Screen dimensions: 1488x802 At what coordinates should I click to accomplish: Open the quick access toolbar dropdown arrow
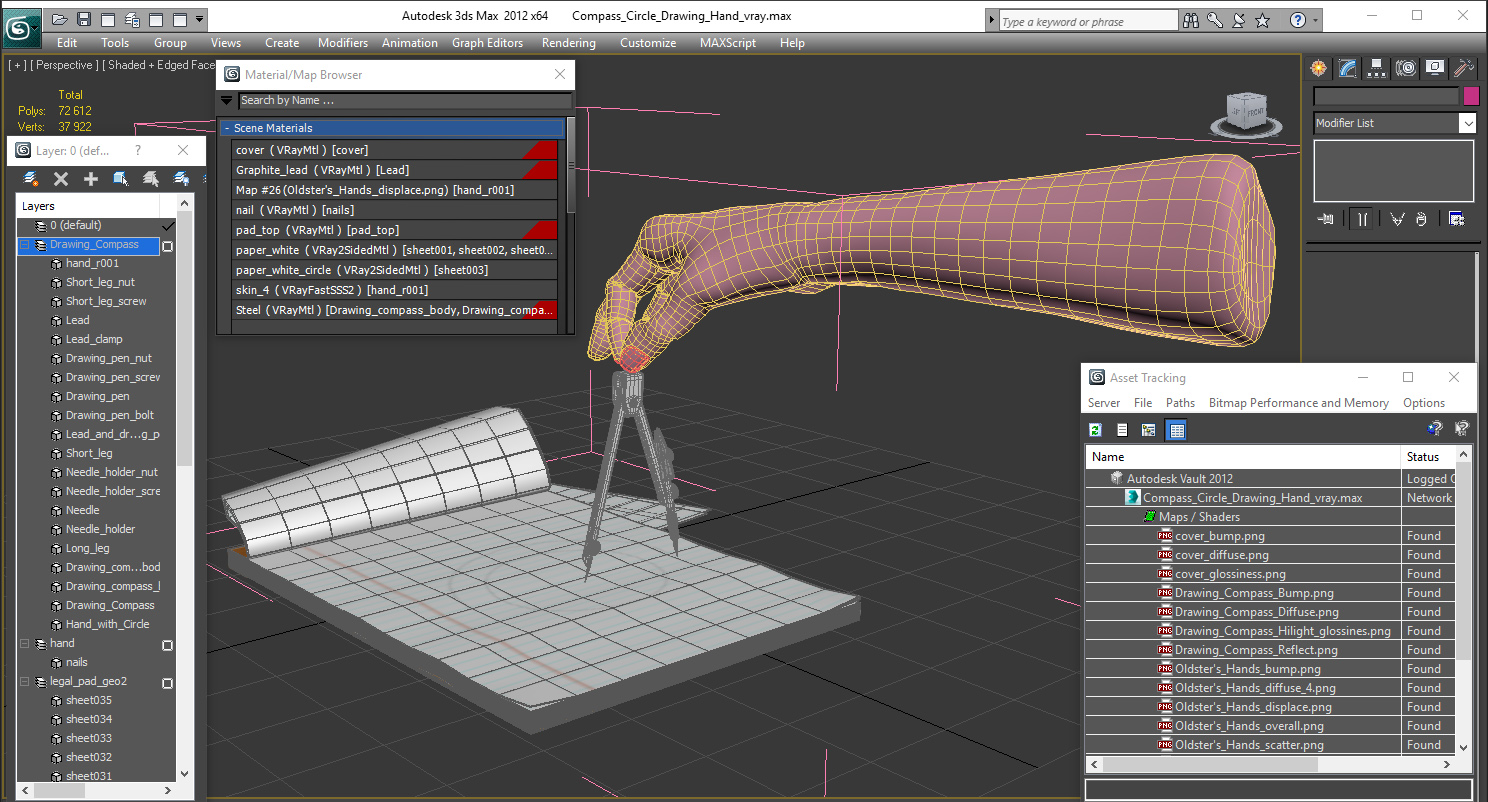tap(200, 19)
